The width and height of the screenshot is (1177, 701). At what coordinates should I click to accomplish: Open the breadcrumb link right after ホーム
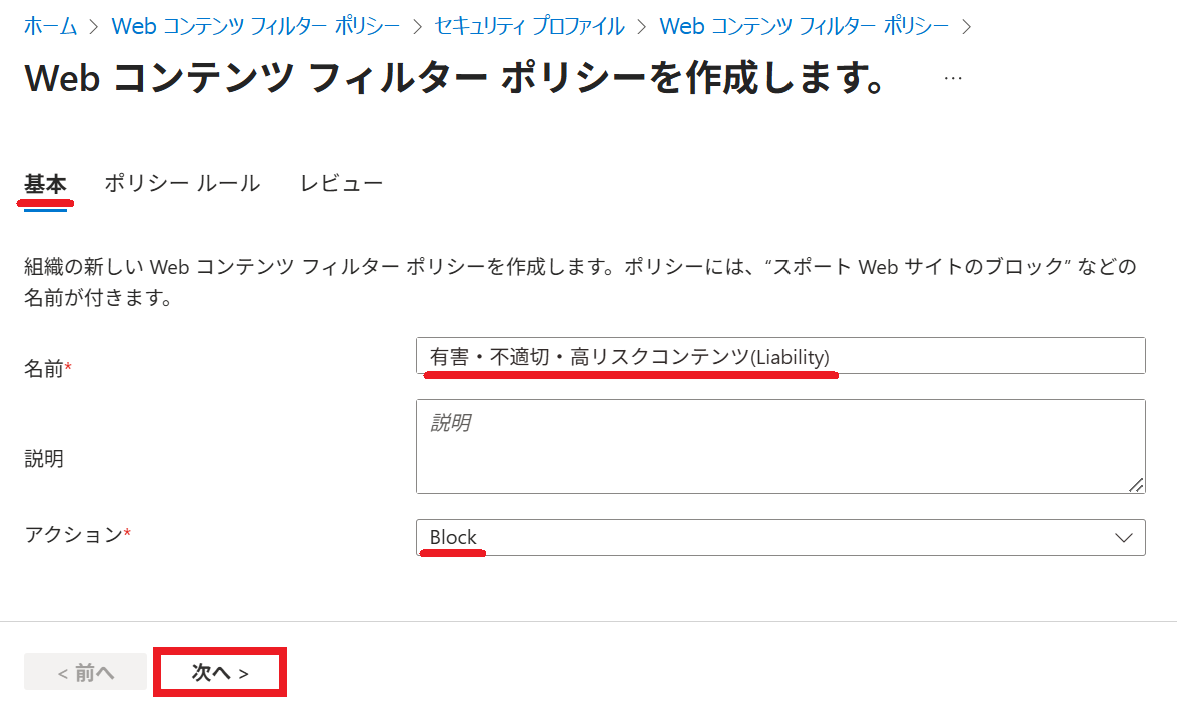click(255, 26)
